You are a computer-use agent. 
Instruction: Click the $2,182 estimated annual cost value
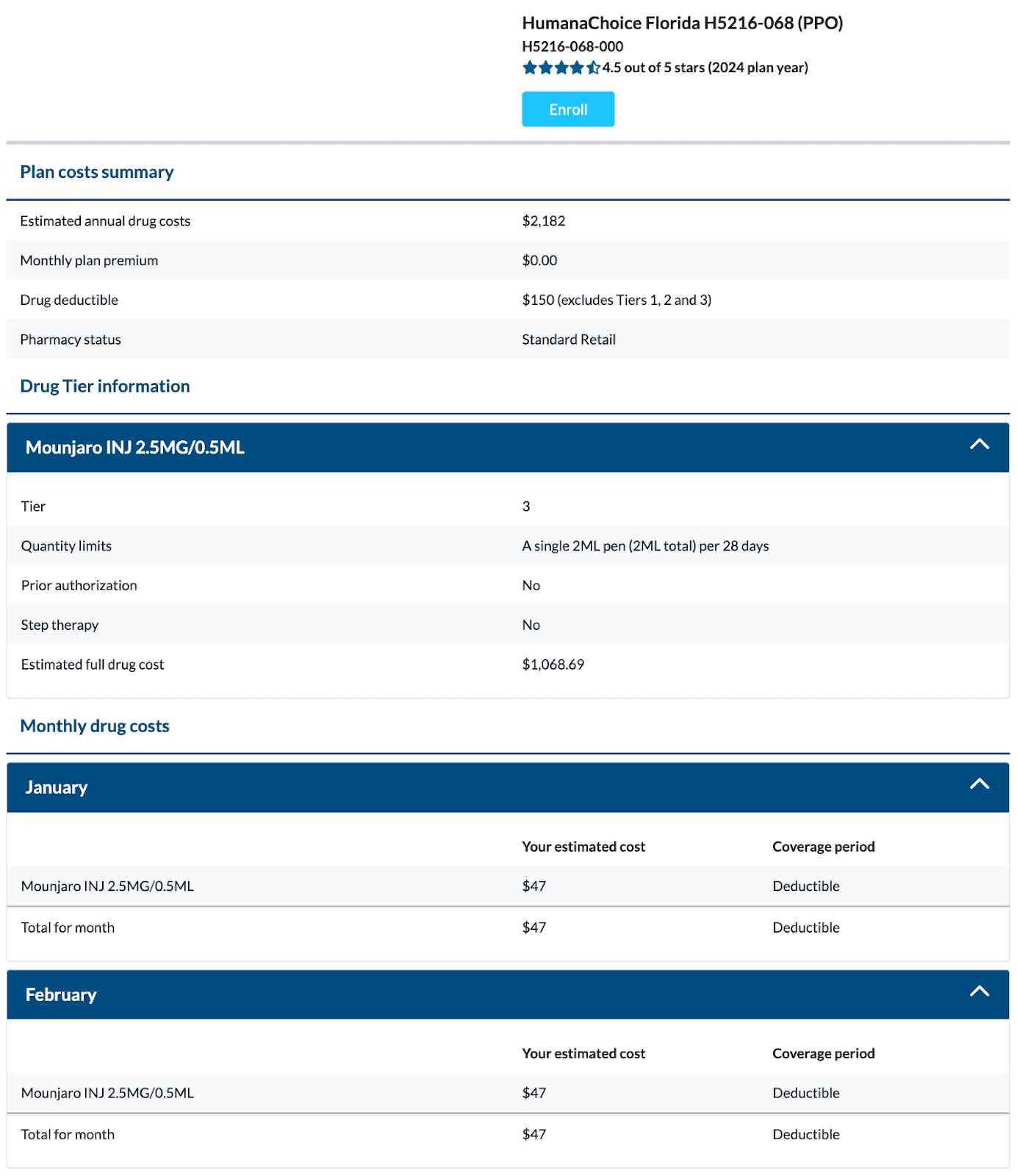point(544,221)
